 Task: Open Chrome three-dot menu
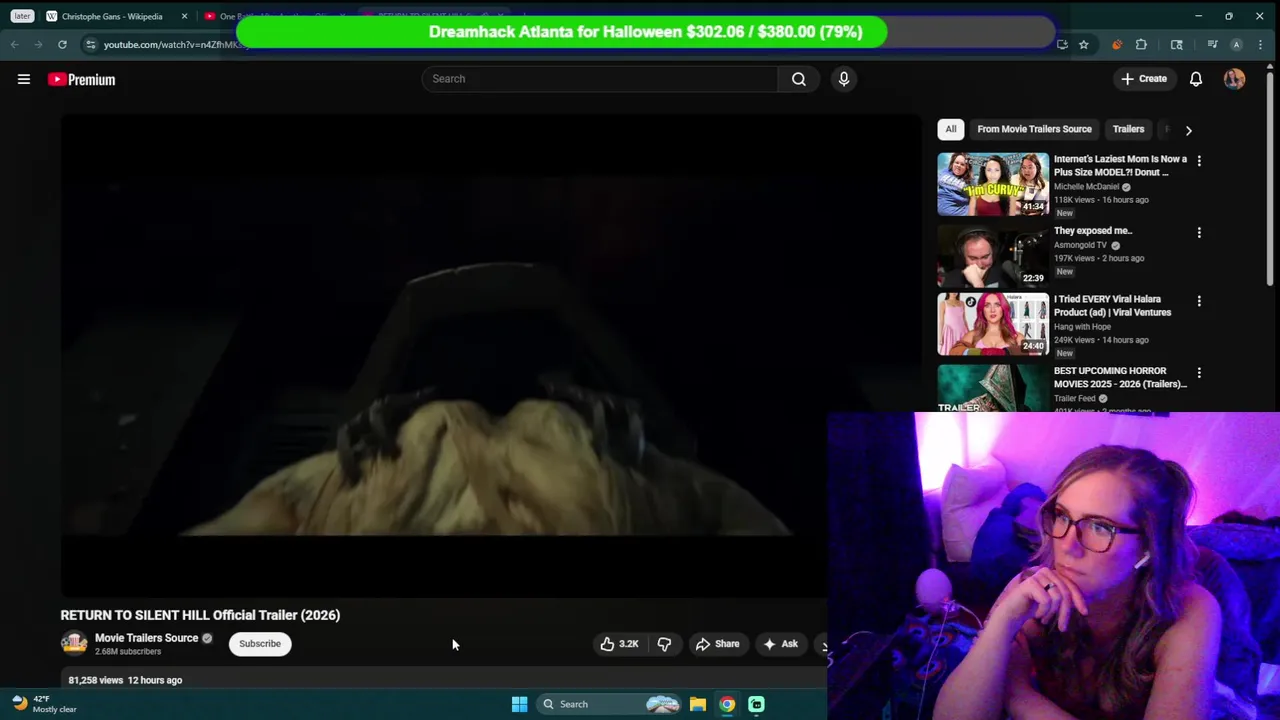point(1260,44)
